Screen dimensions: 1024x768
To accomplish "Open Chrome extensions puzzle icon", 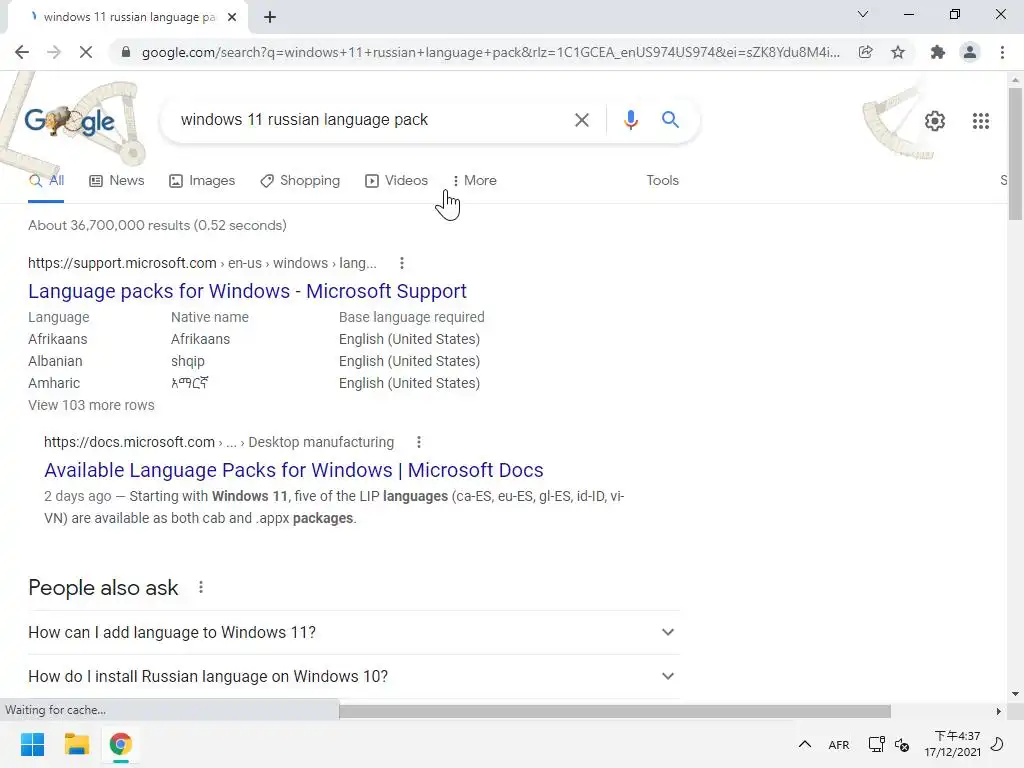I will click(938, 52).
